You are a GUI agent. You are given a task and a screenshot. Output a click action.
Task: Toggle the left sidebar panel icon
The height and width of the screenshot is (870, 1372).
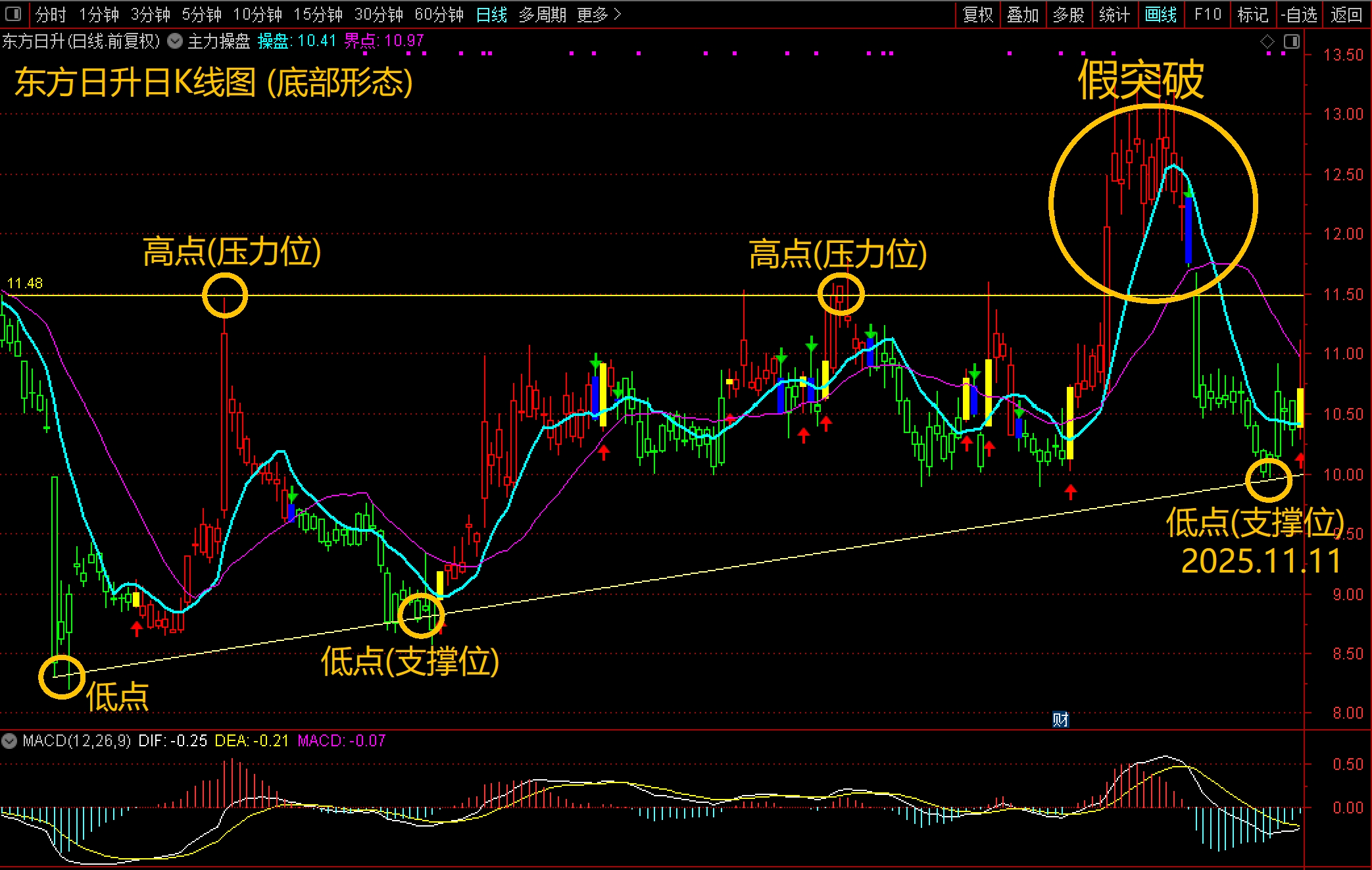click(12, 14)
